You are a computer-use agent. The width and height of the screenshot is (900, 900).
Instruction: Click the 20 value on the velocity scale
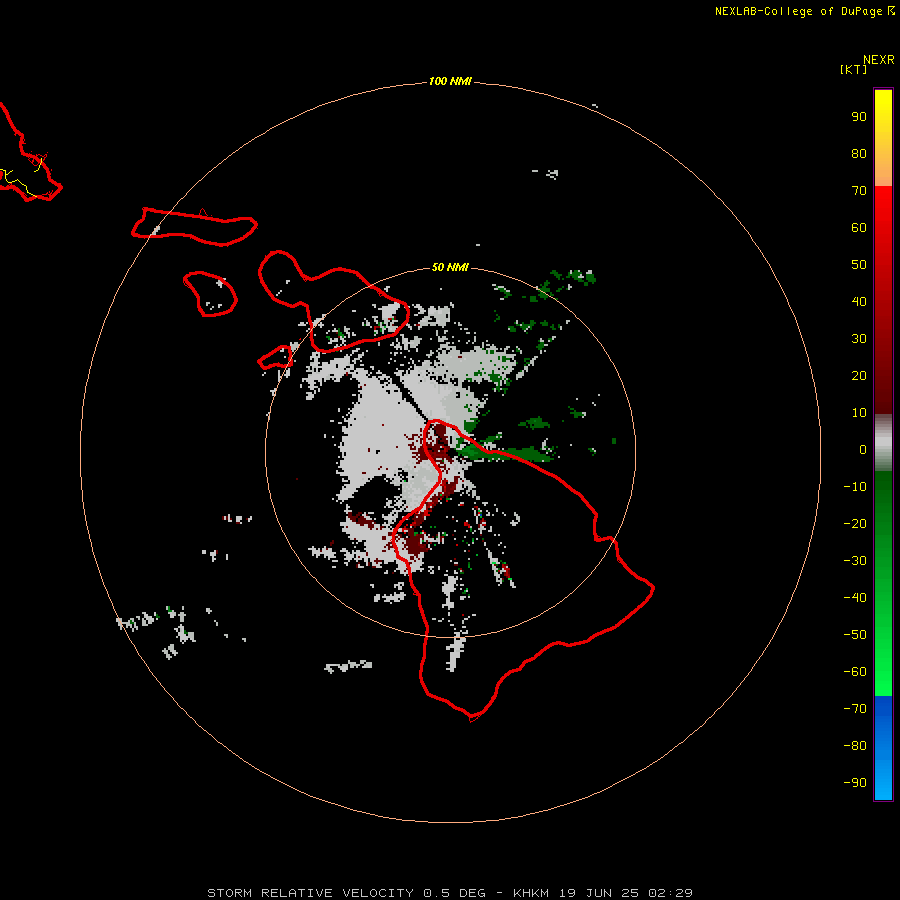click(x=859, y=375)
